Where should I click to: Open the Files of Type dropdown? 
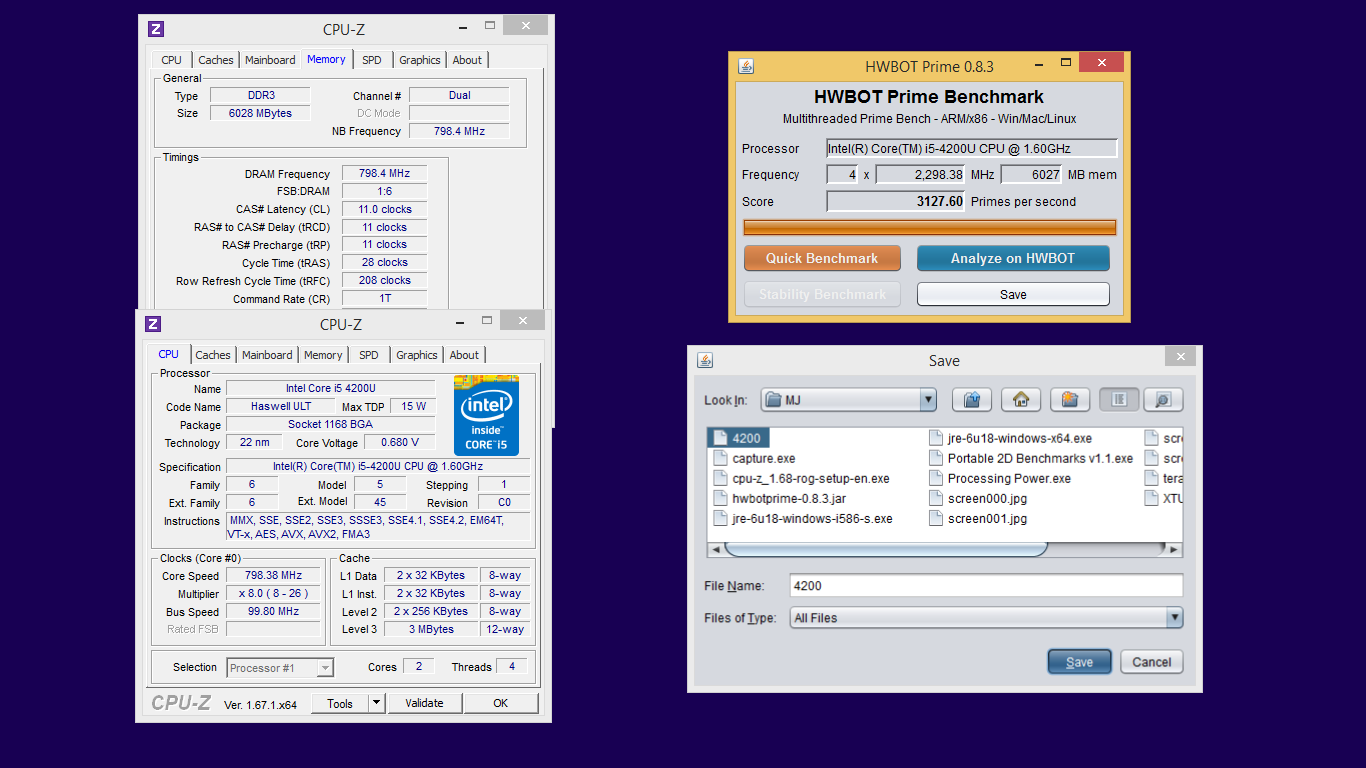tap(1174, 618)
